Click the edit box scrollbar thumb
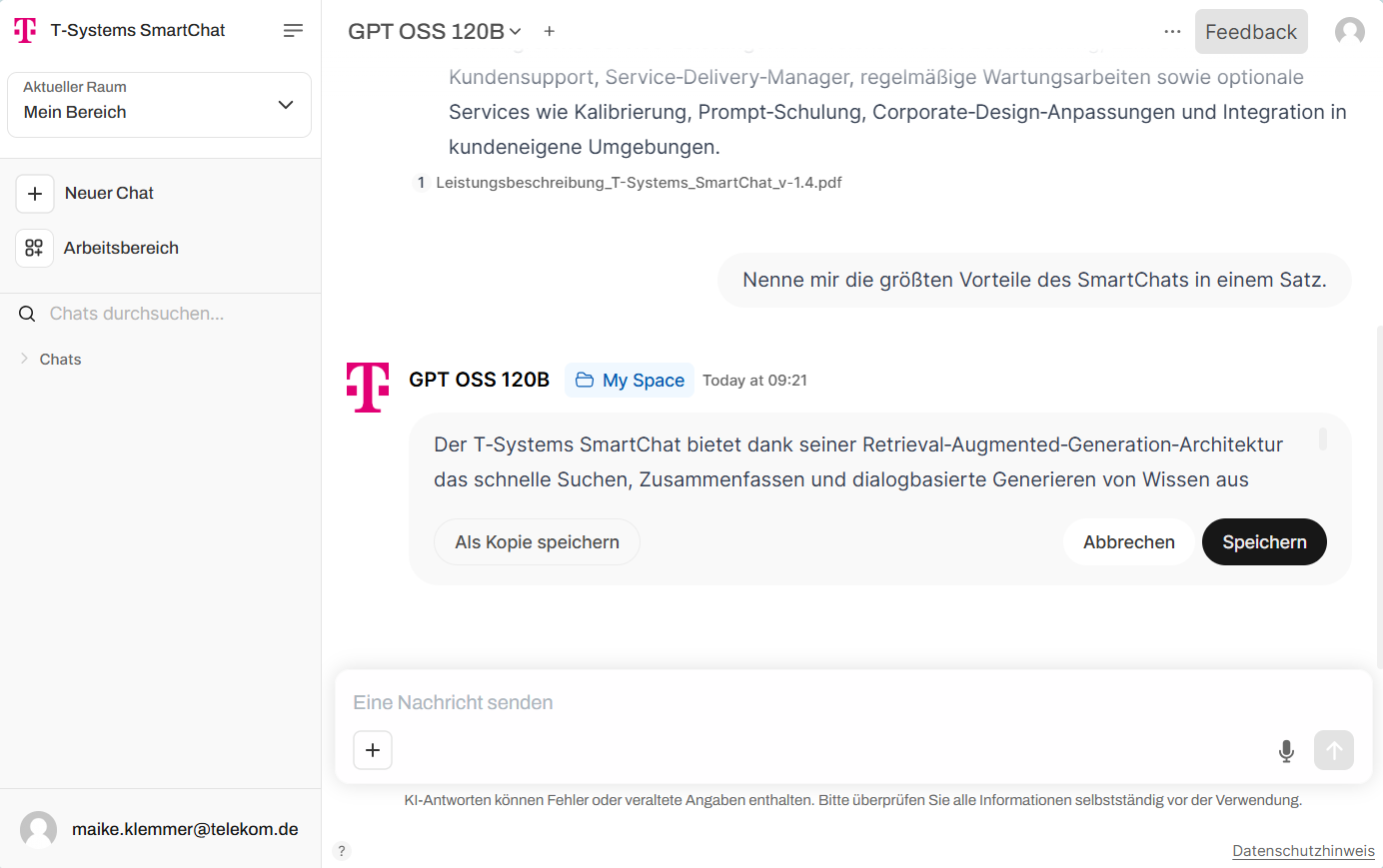The height and width of the screenshot is (868, 1383). click(x=1323, y=439)
